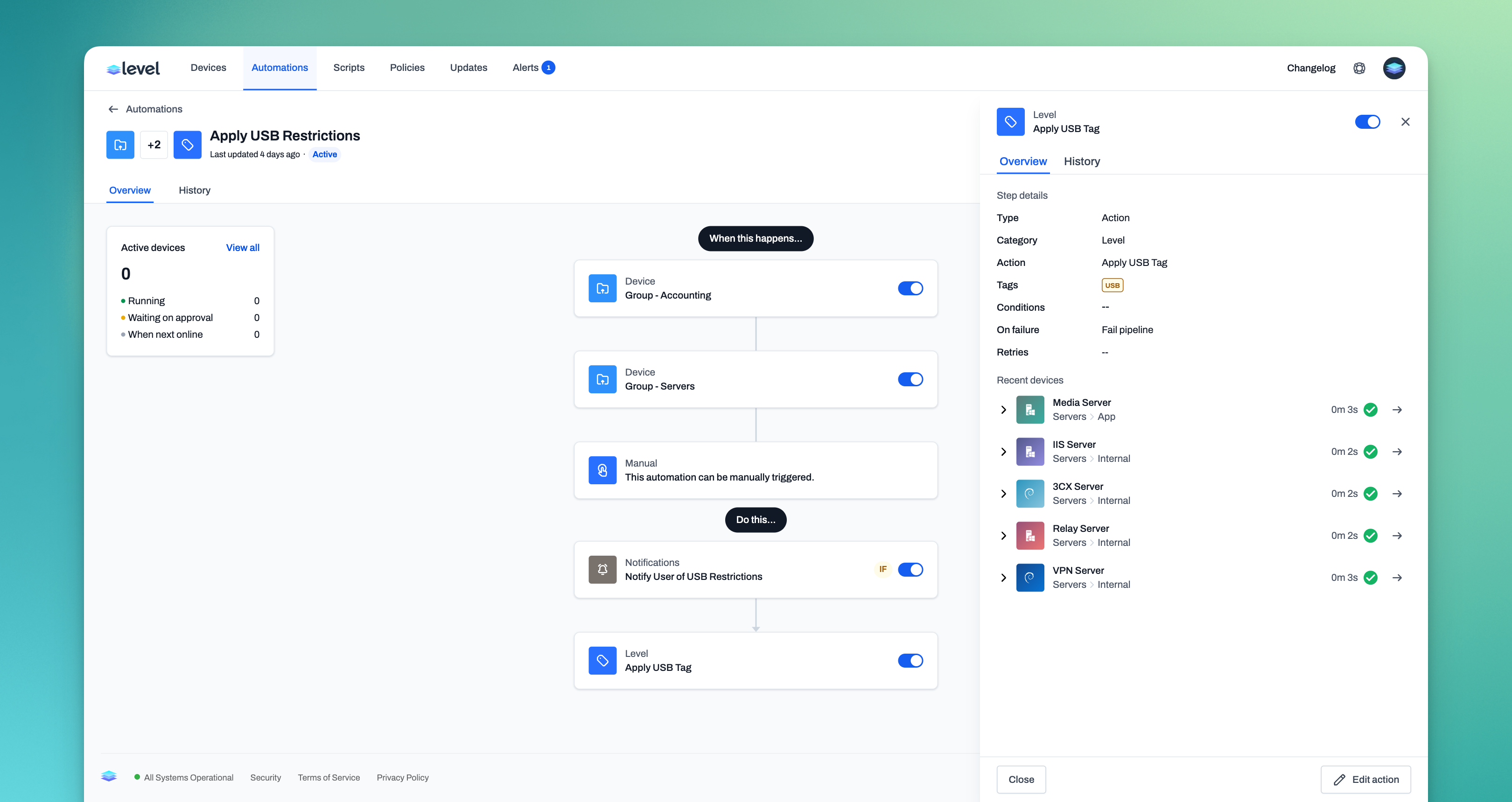Open Relay Server via its arrow icon
This screenshot has width=1512, height=802.
point(1397,536)
